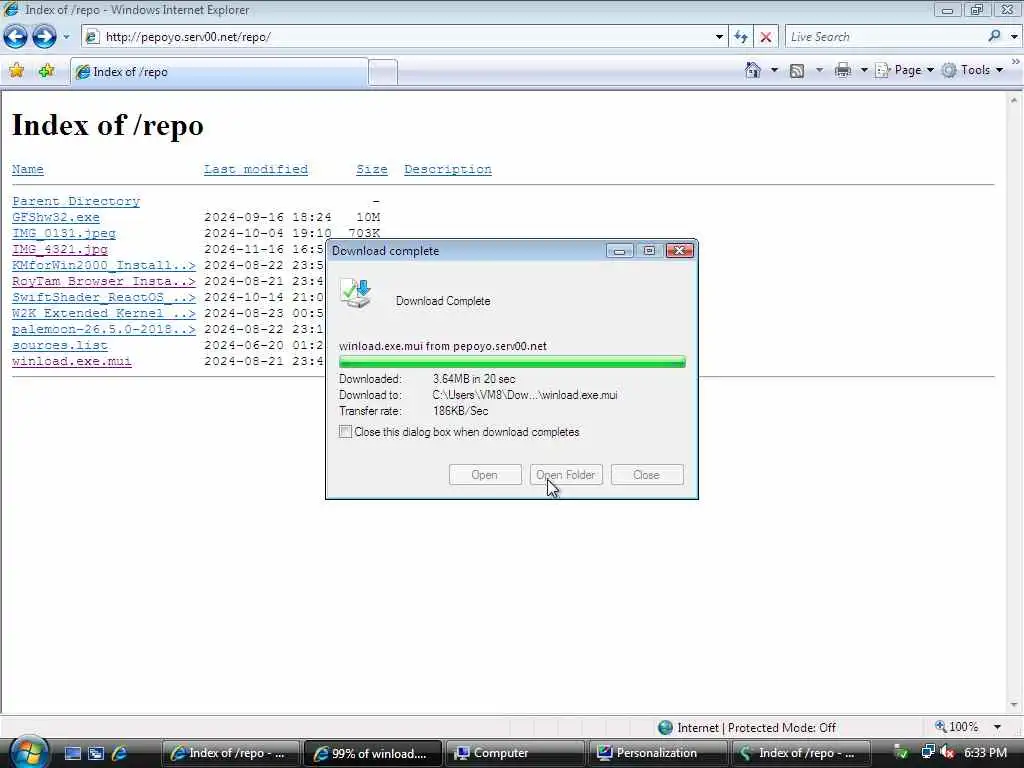1024x768 pixels.
Task: Expand the address bar history dropdown
Action: click(x=719, y=37)
